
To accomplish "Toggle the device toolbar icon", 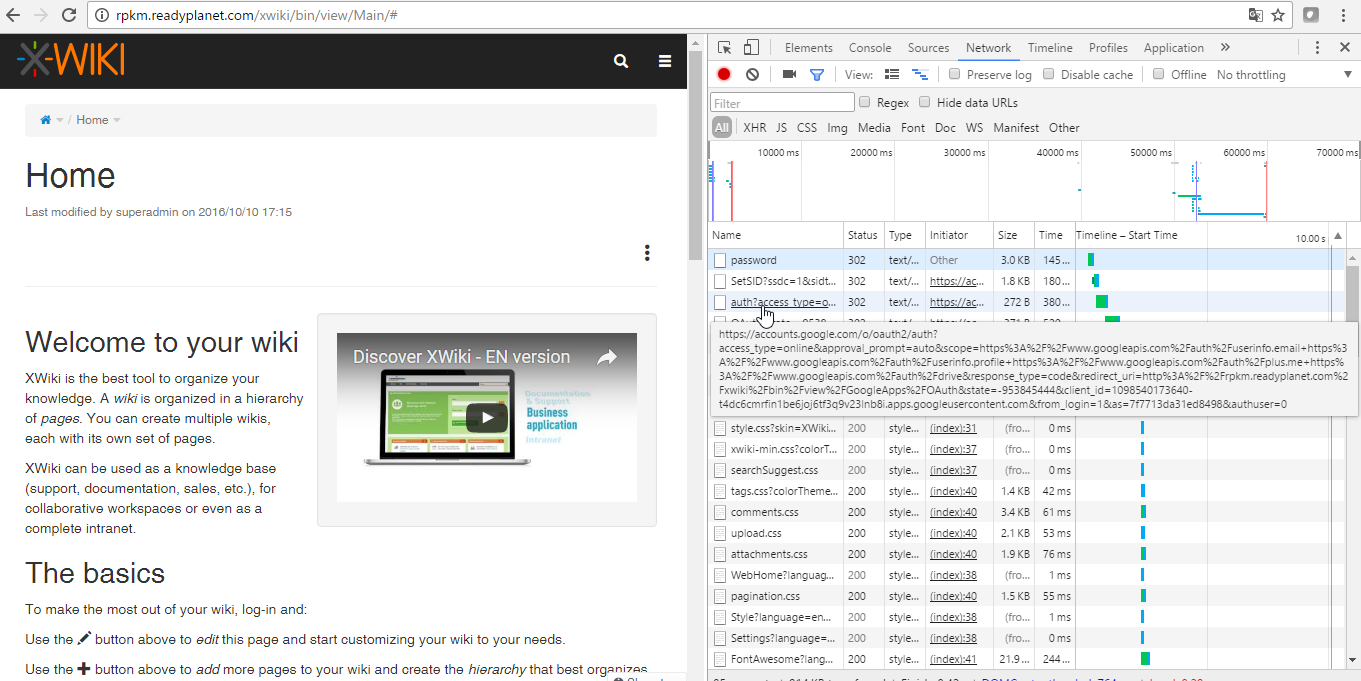I will point(751,47).
